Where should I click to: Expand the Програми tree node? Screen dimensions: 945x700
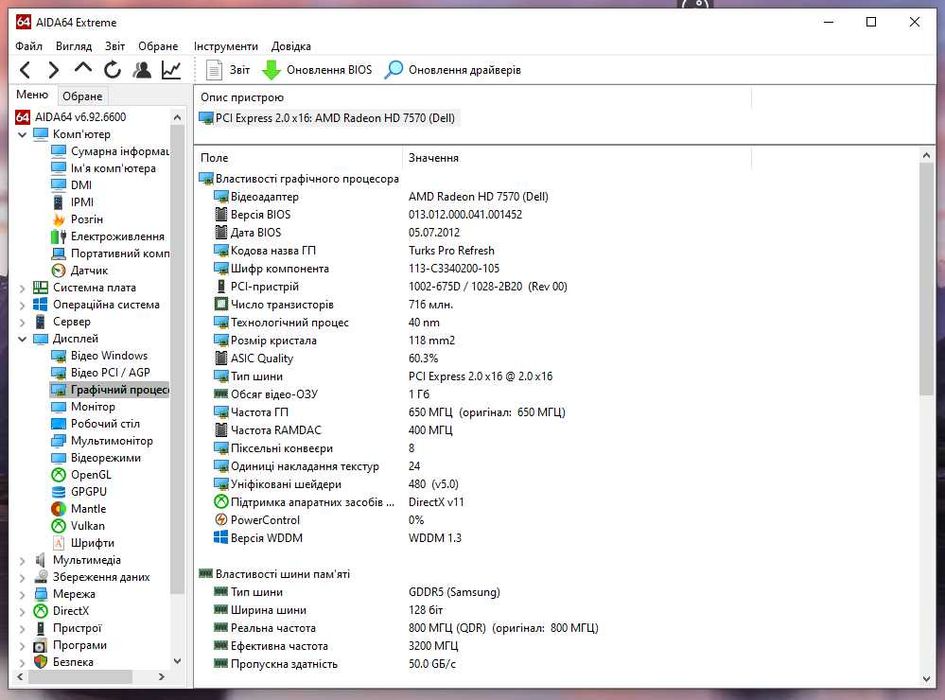pyautogui.click(x=22, y=645)
